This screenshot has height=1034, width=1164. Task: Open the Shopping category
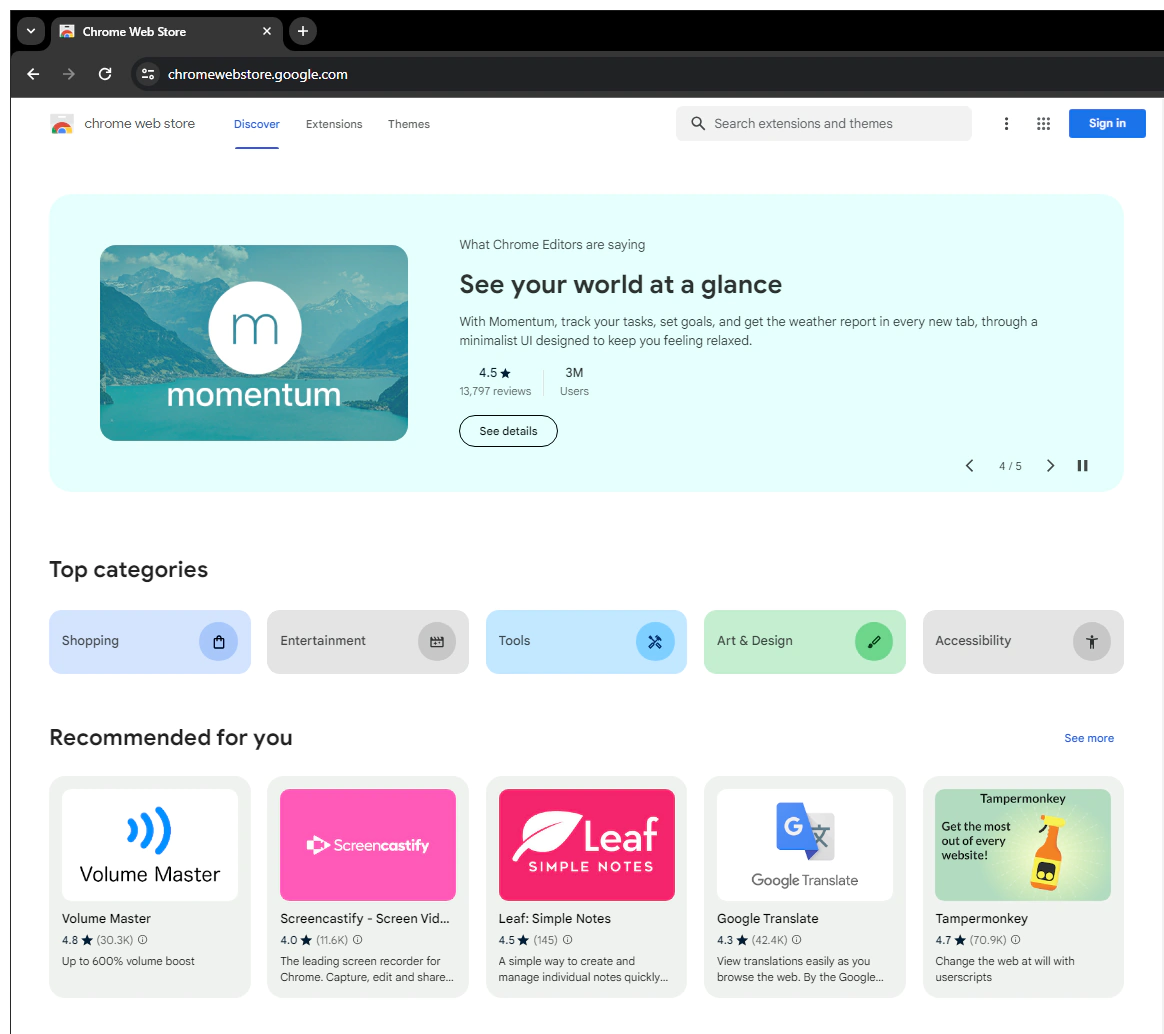pos(150,641)
